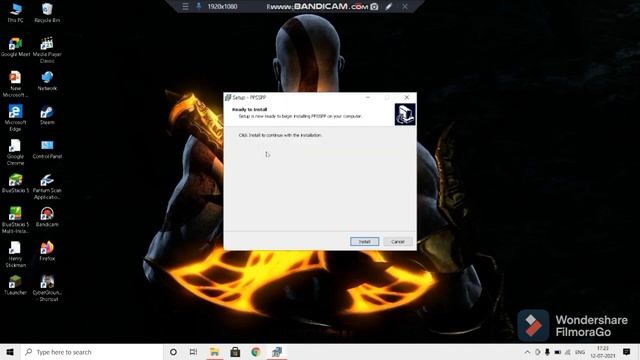Select the New Microsoft PowerPoint desktop file

coord(15,84)
